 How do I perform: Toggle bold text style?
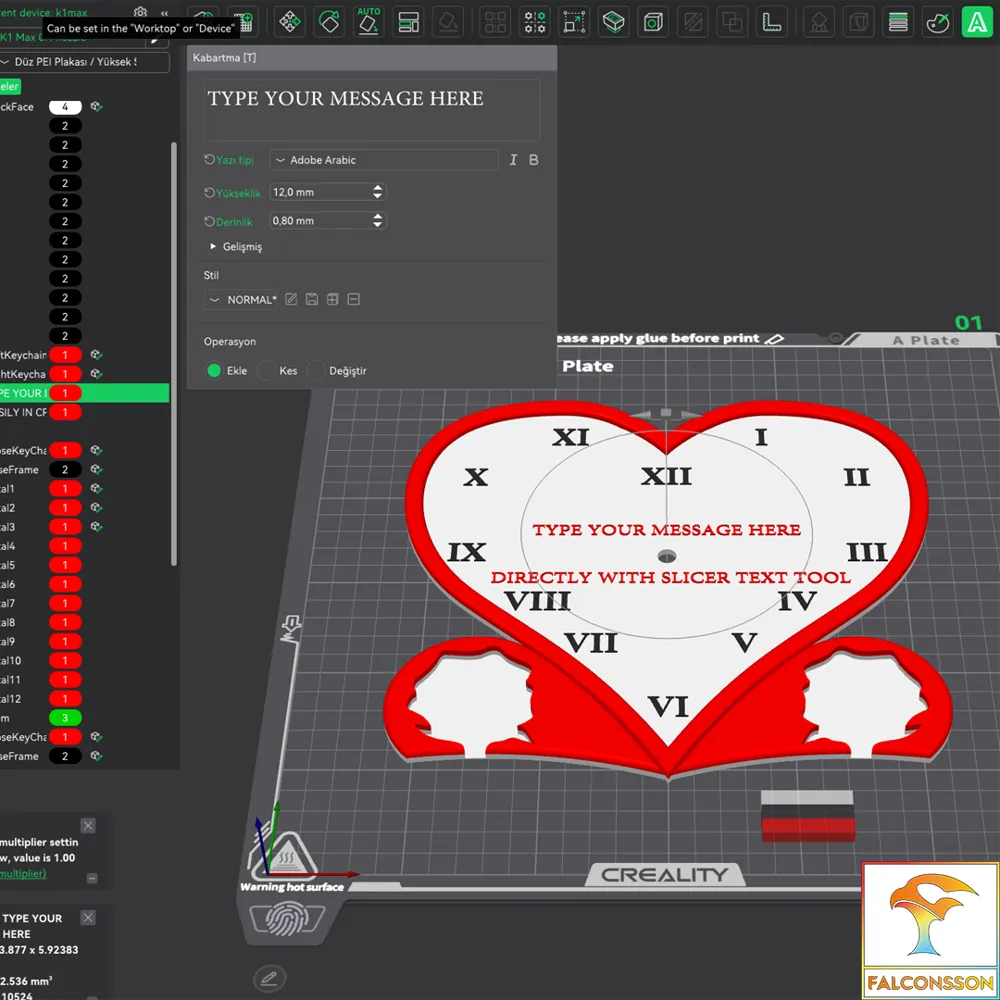tap(534, 160)
